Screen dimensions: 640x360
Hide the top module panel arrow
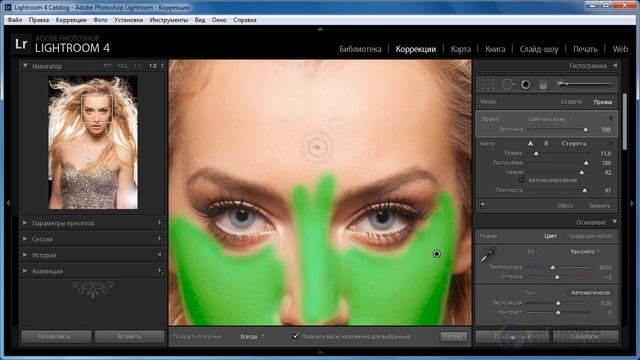click(320, 29)
